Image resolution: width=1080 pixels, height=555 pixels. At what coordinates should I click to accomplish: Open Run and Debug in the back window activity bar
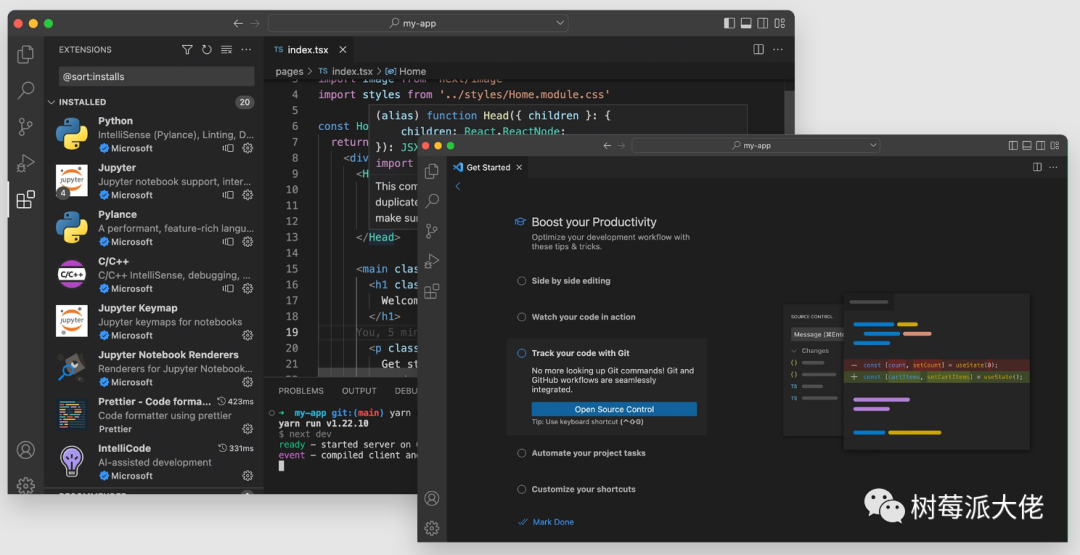(x=25, y=163)
